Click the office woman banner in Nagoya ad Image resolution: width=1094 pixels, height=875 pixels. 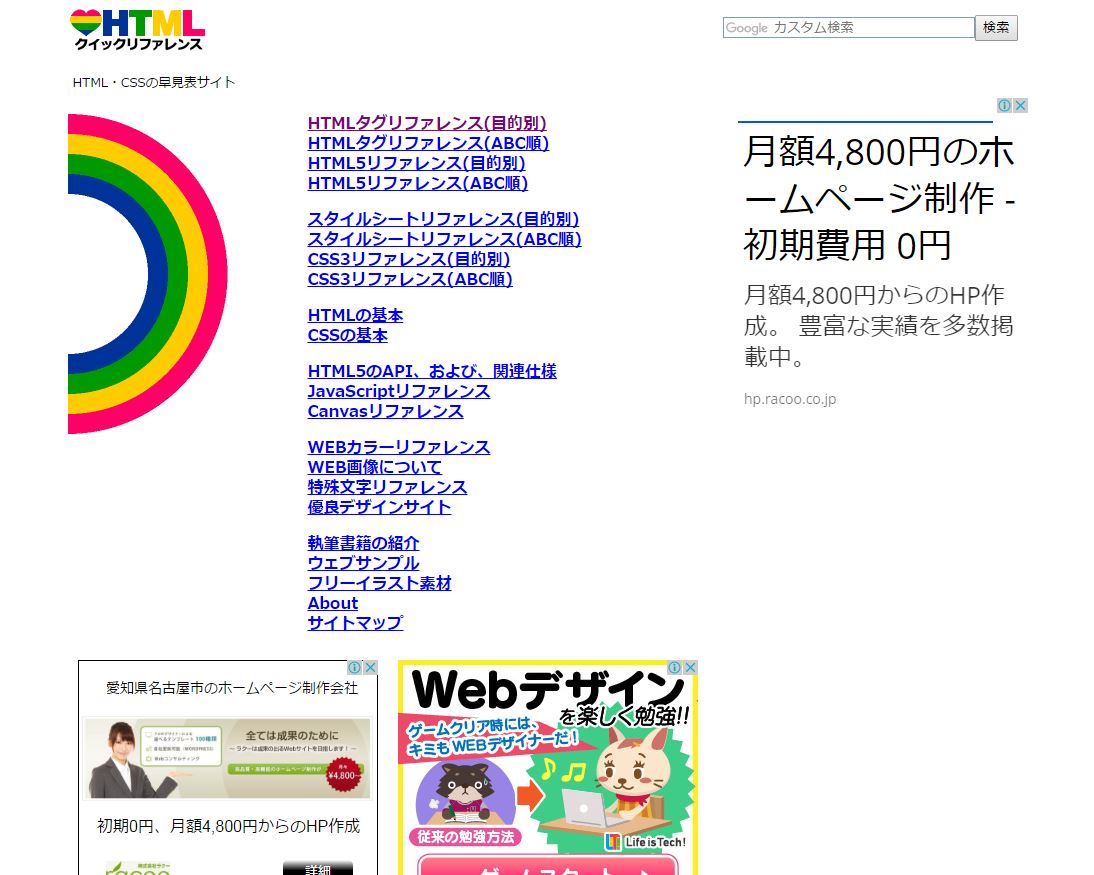point(227,758)
